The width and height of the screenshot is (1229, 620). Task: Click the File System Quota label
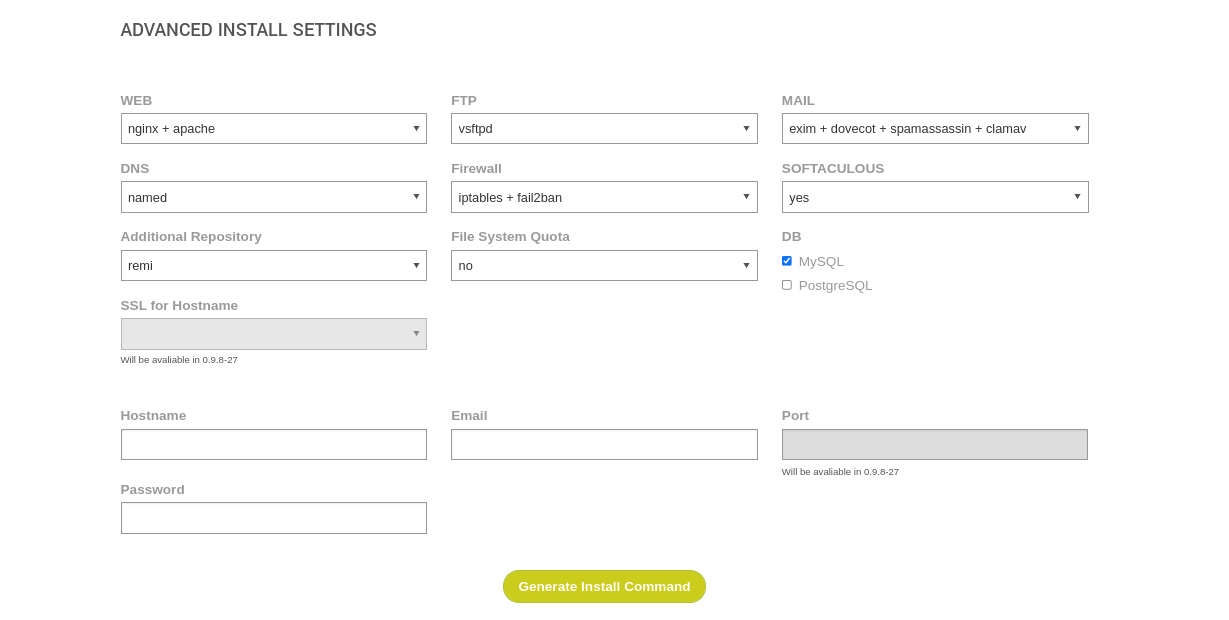click(510, 236)
